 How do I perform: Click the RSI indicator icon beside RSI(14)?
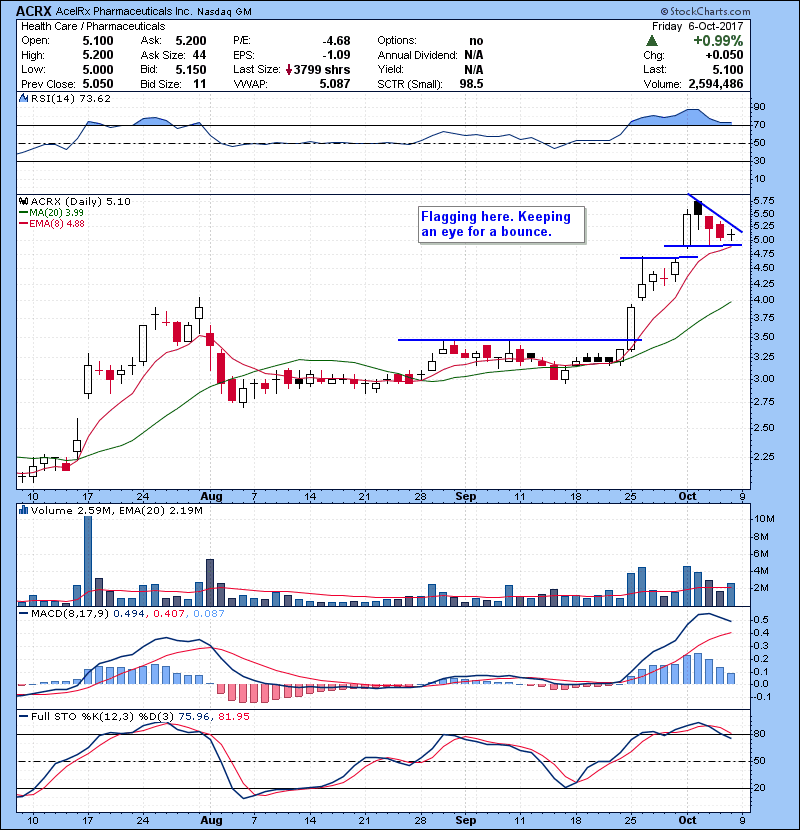tap(23, 98)
